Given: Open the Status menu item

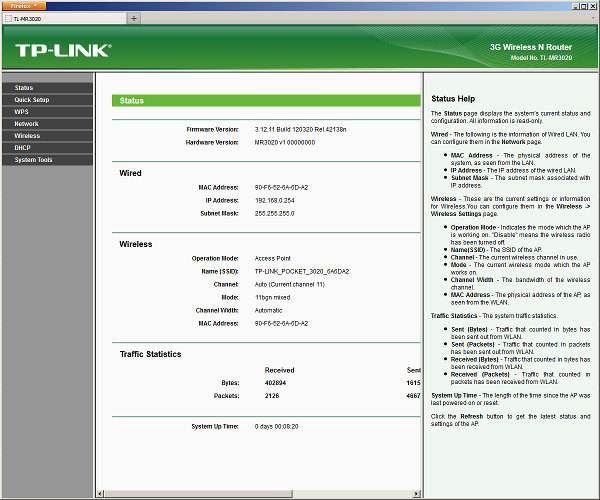Looking at the screenshot, I should pos(24,88).
